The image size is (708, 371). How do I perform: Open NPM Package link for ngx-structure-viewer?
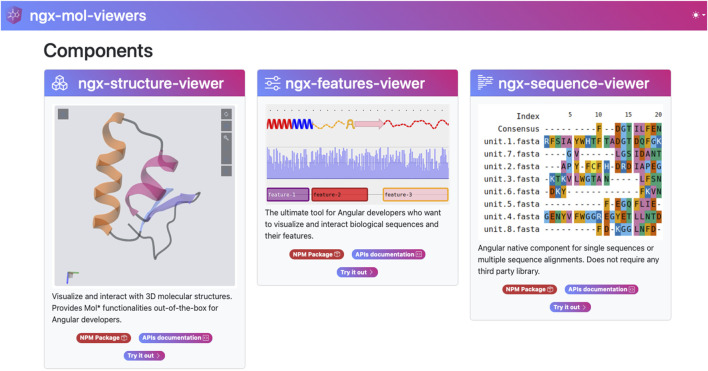point(103,338)
